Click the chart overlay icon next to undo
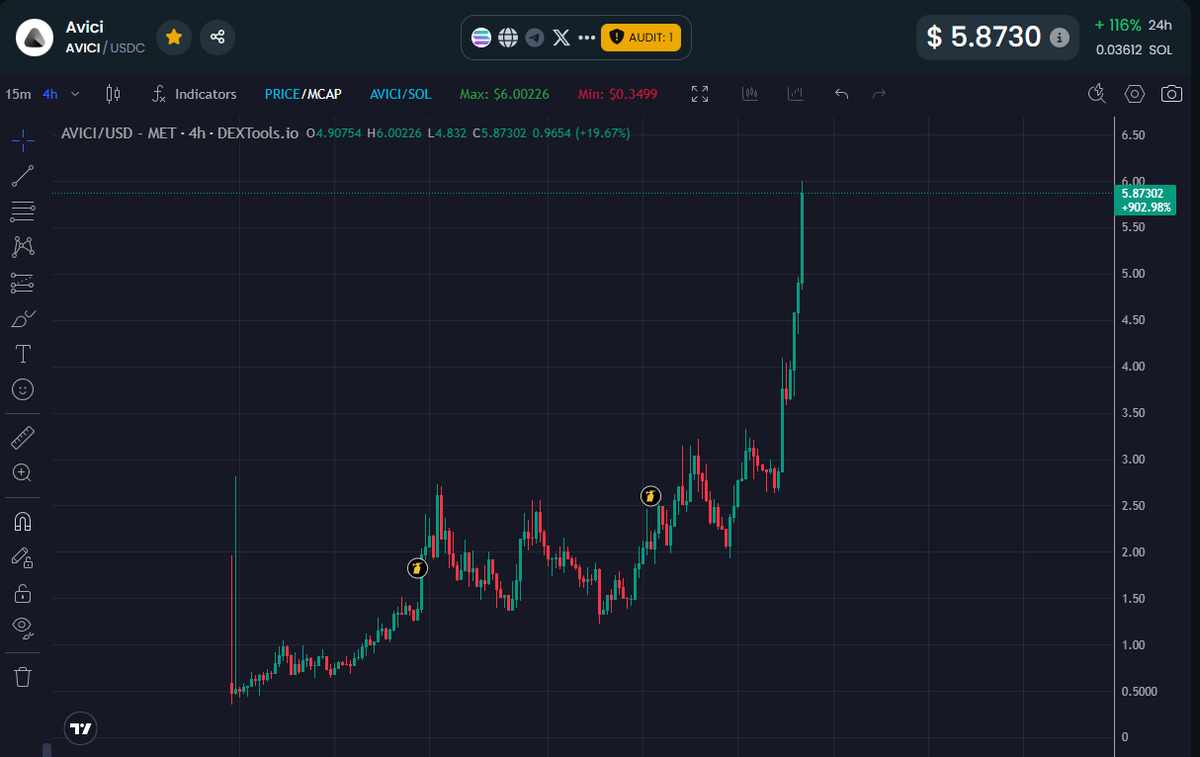 tap(796, 94)
